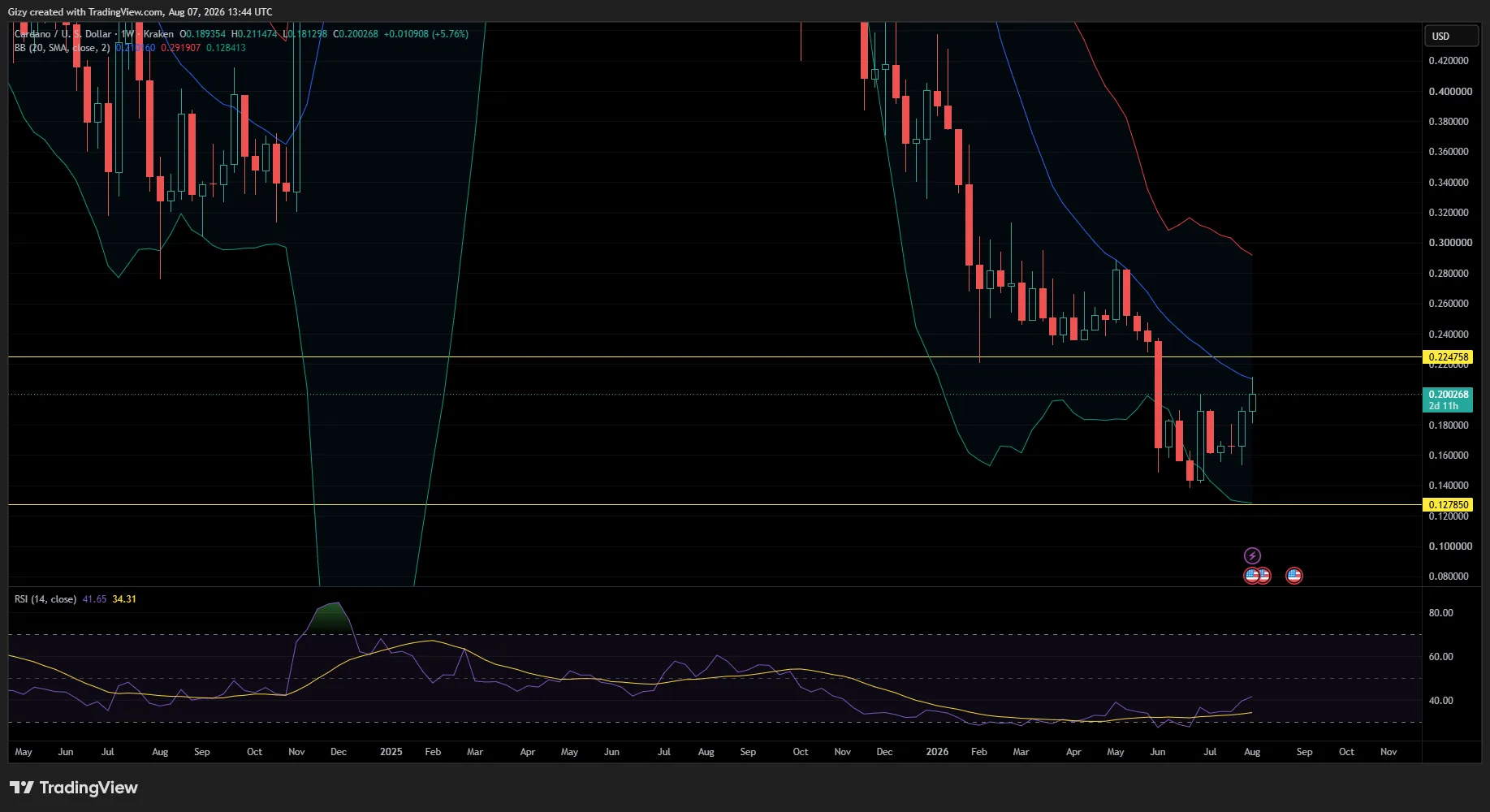
Task: Select the yellow horizontal line at 0.224758
Action: click(715, 356)
